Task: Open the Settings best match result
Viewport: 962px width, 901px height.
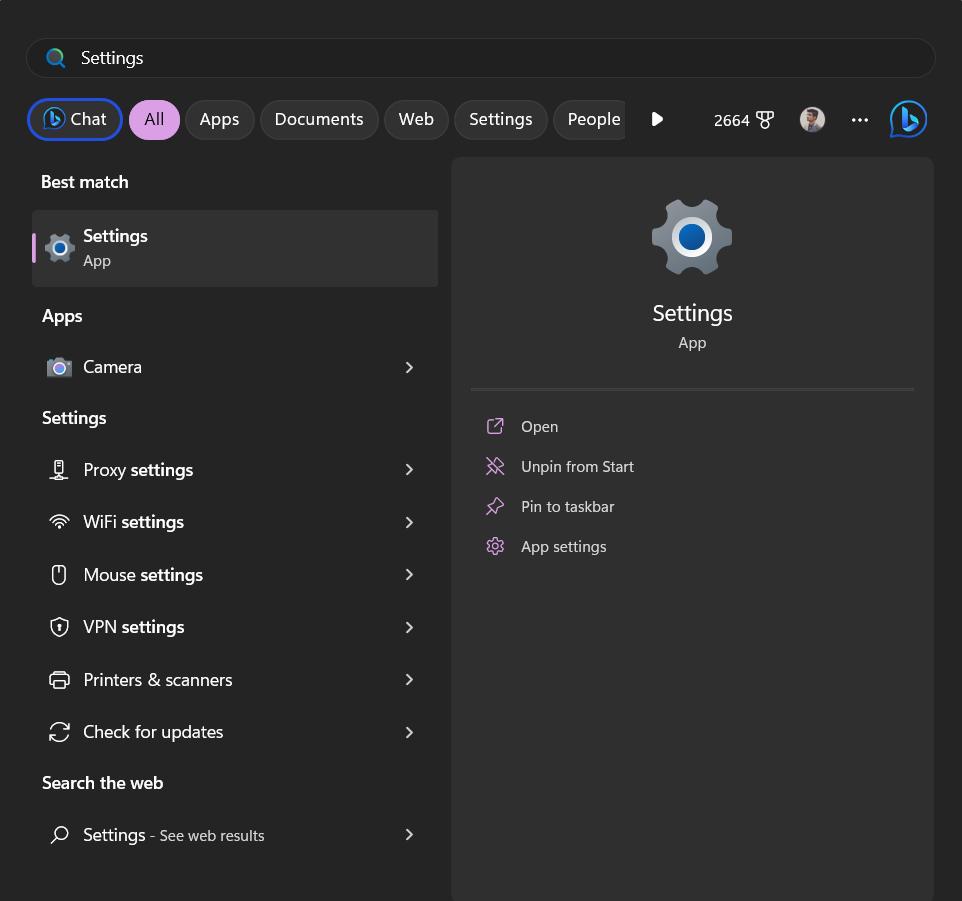Action: pos(235,248)
